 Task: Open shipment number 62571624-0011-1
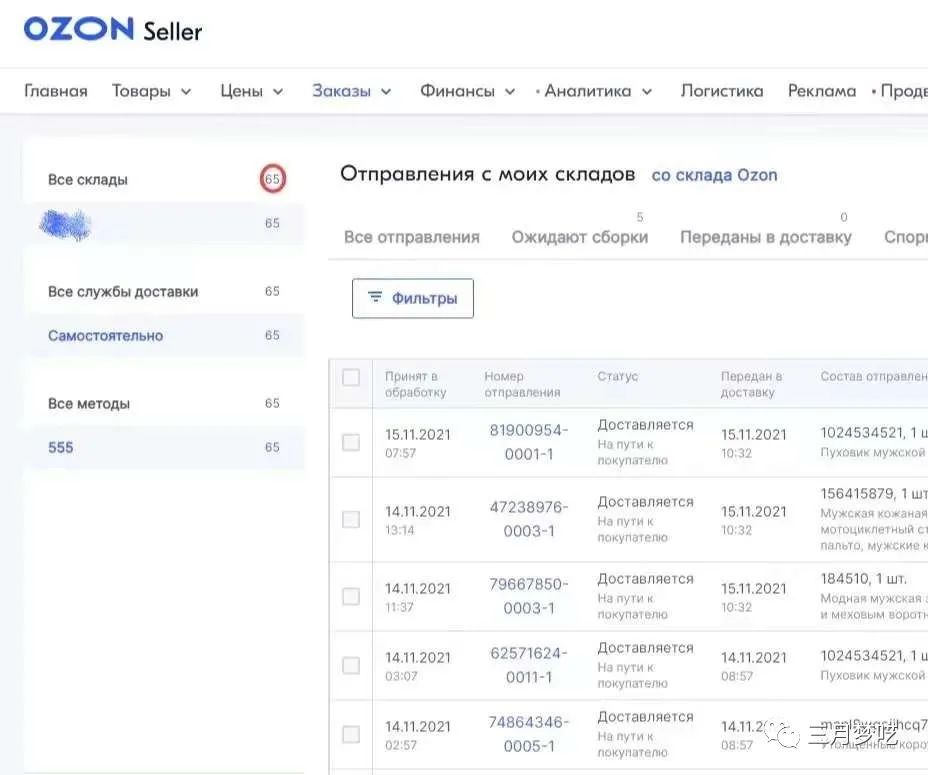(x=528, y=665)
